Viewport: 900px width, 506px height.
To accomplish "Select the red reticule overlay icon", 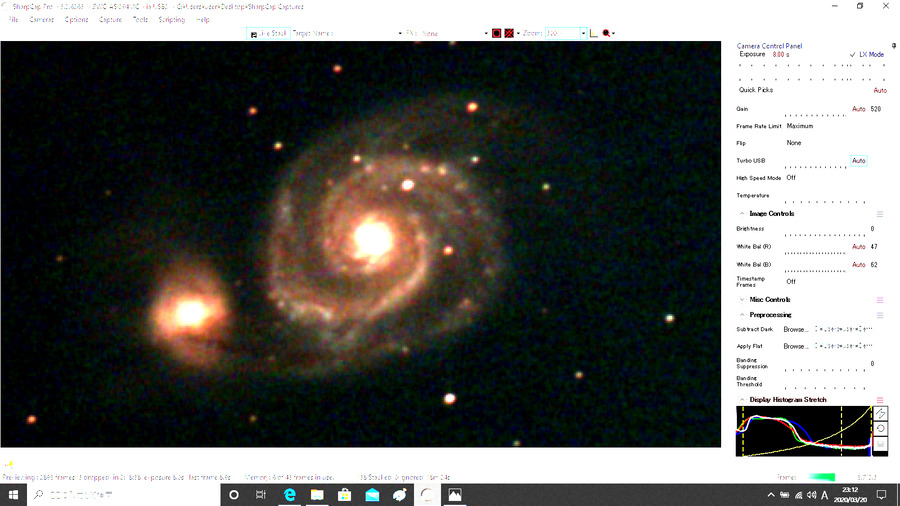I will point(496,33).
